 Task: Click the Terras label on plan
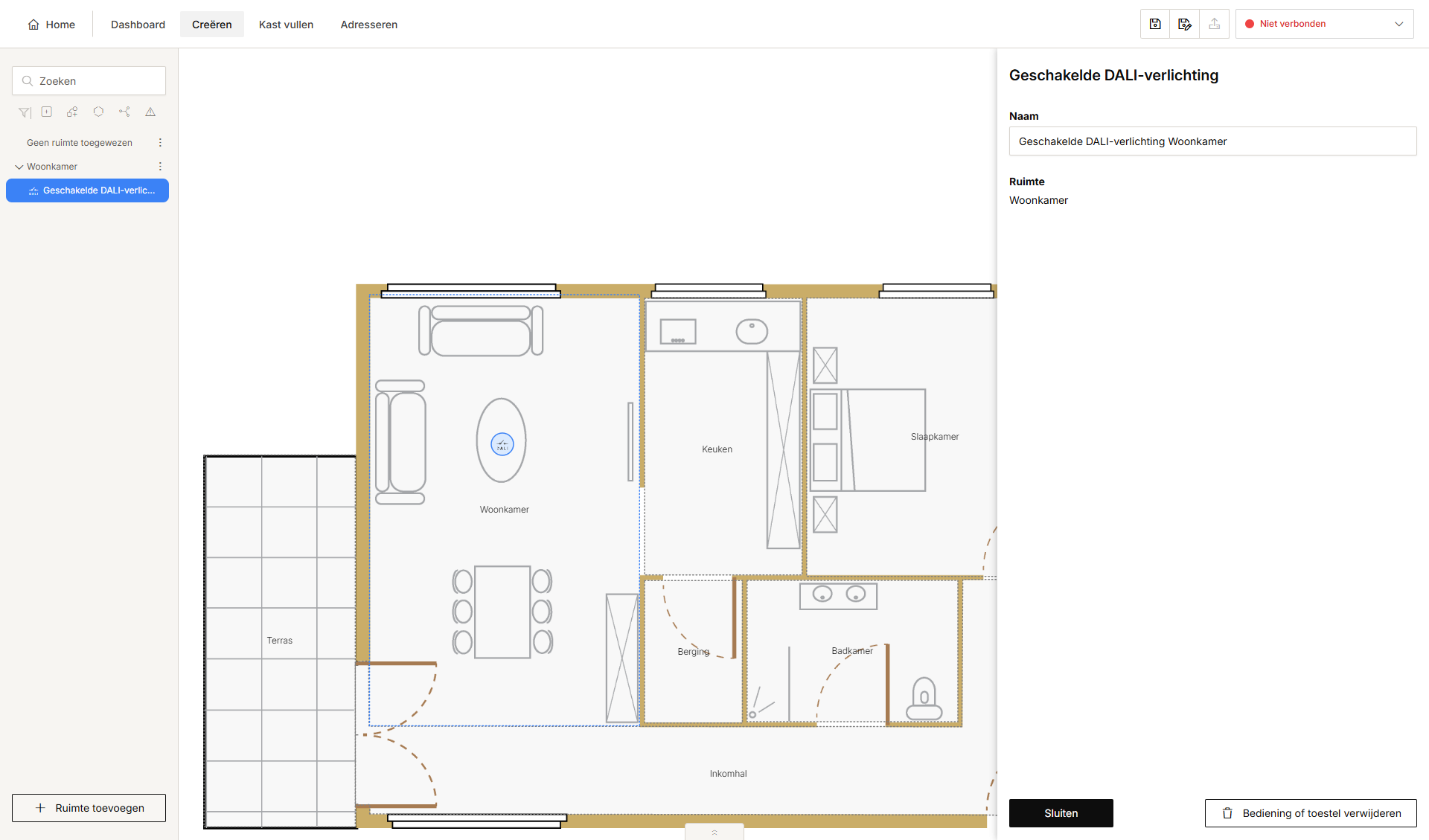click(280, 641)
